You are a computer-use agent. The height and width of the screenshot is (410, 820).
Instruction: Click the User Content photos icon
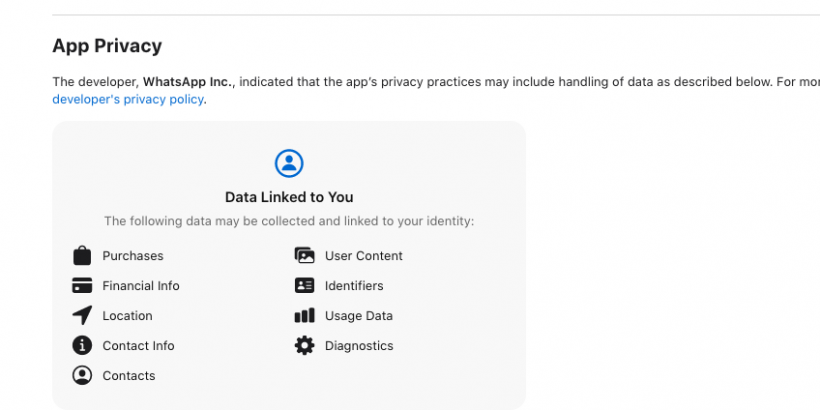(x=304, y=256)
